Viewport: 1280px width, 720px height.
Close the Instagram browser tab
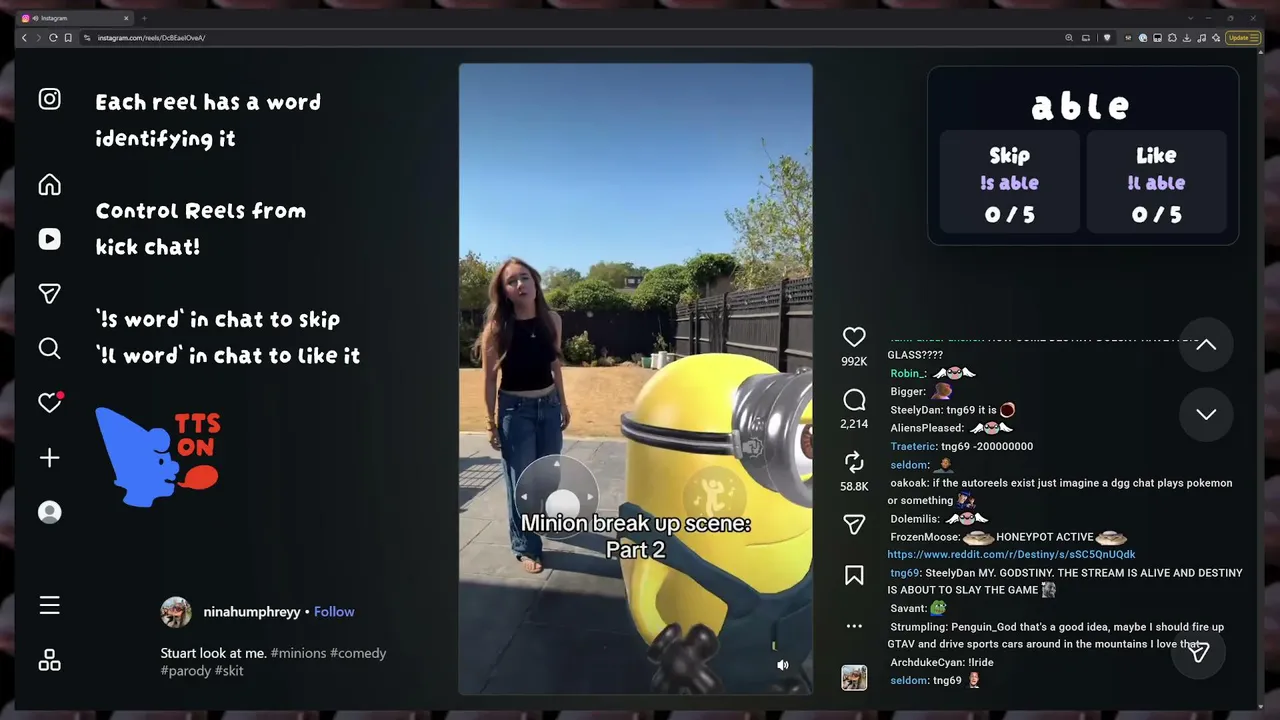(x=126, y=18)
